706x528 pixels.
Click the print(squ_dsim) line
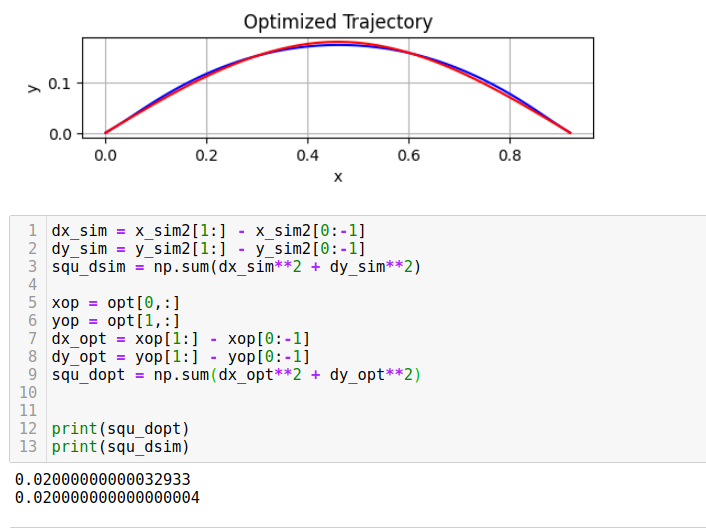point(121,447)
